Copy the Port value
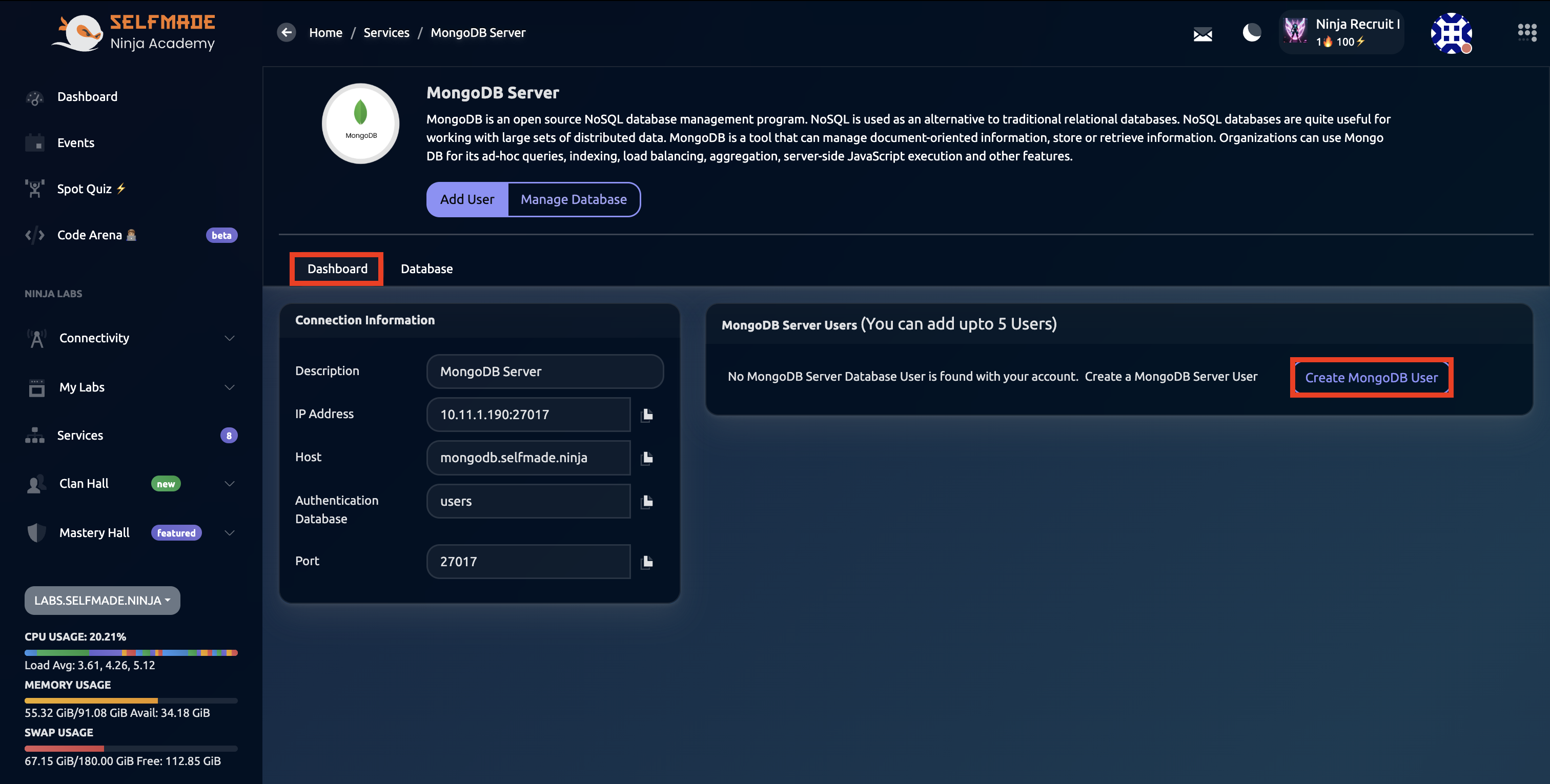The image size is (1550, 784). [x=647, y=562]
